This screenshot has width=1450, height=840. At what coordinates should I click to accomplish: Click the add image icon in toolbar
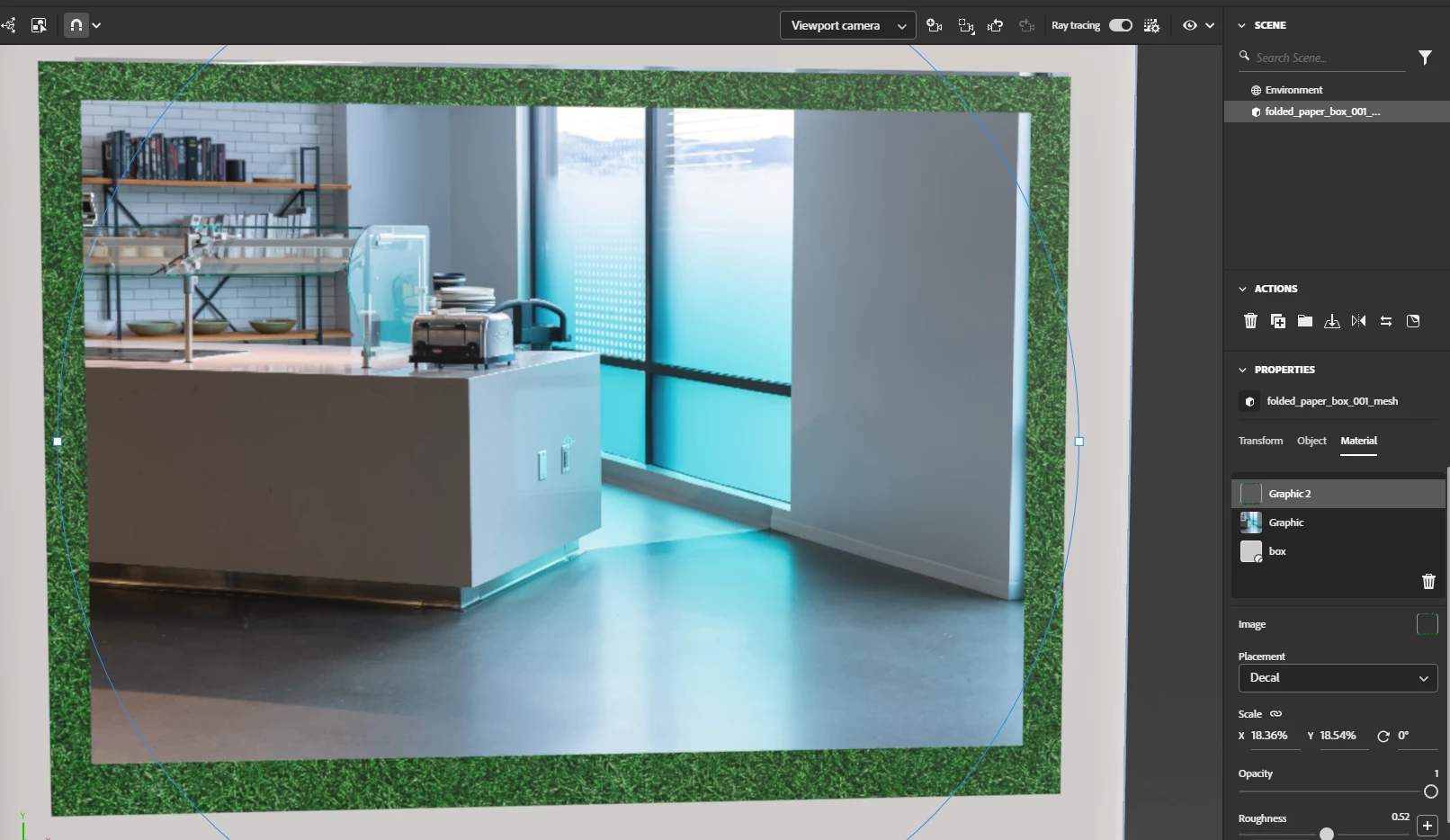click(39, 25)
